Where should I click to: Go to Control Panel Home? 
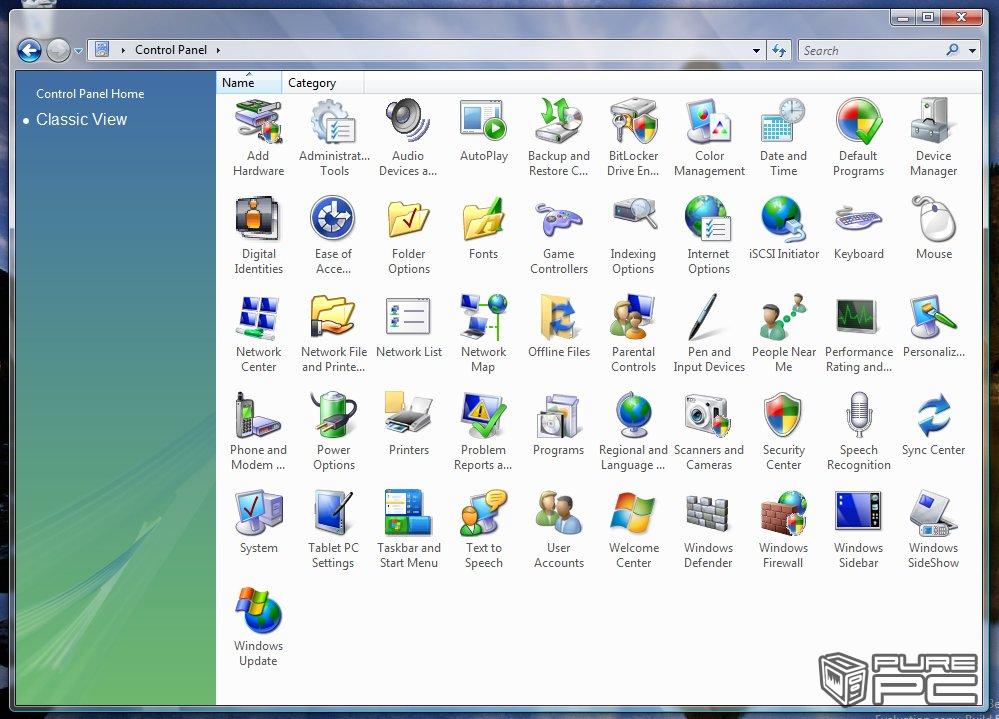click(90, 94)
